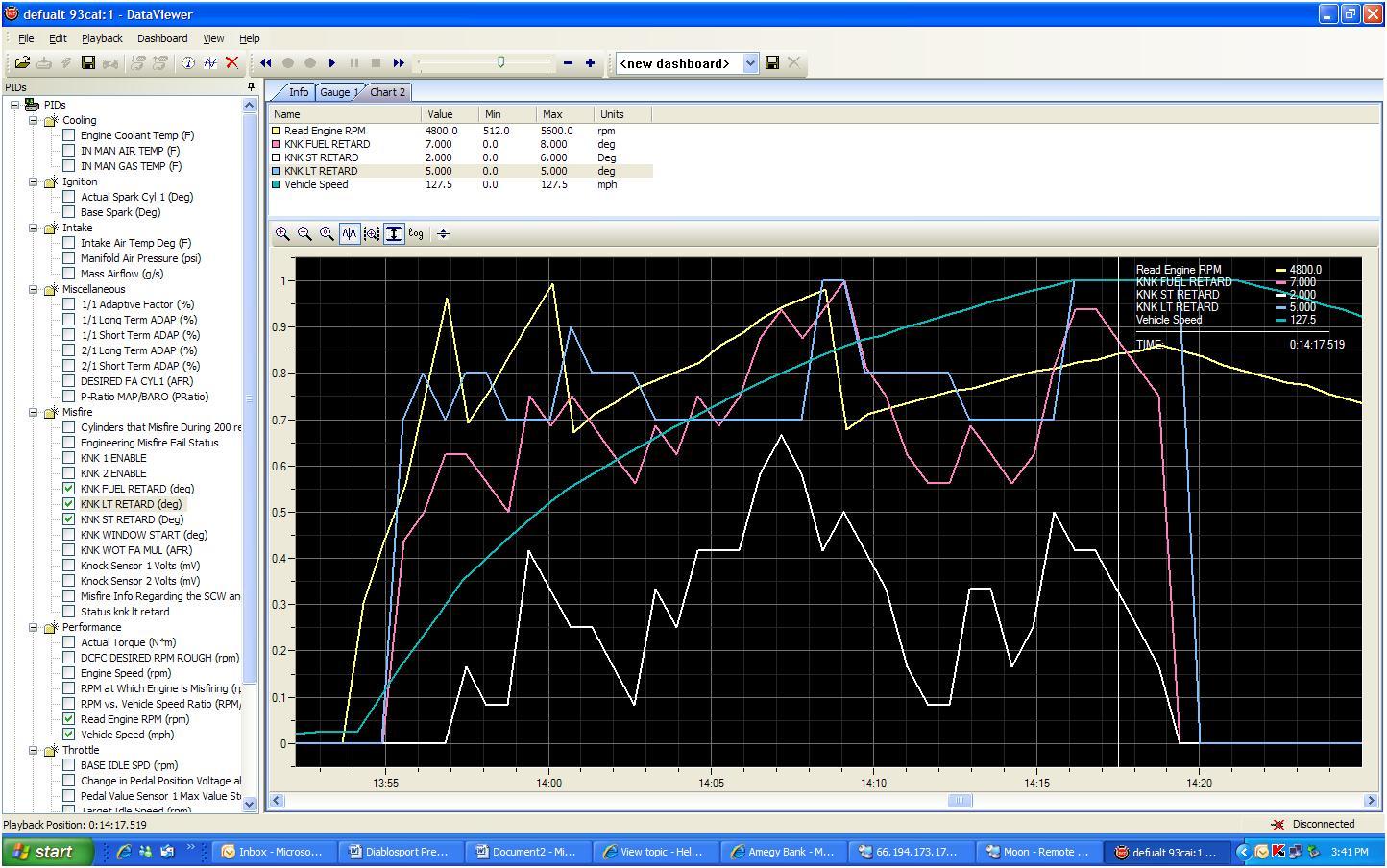Uncheck Vehicle Speed PID
This screenshot has height=868, width=1387.
(69, 735)
